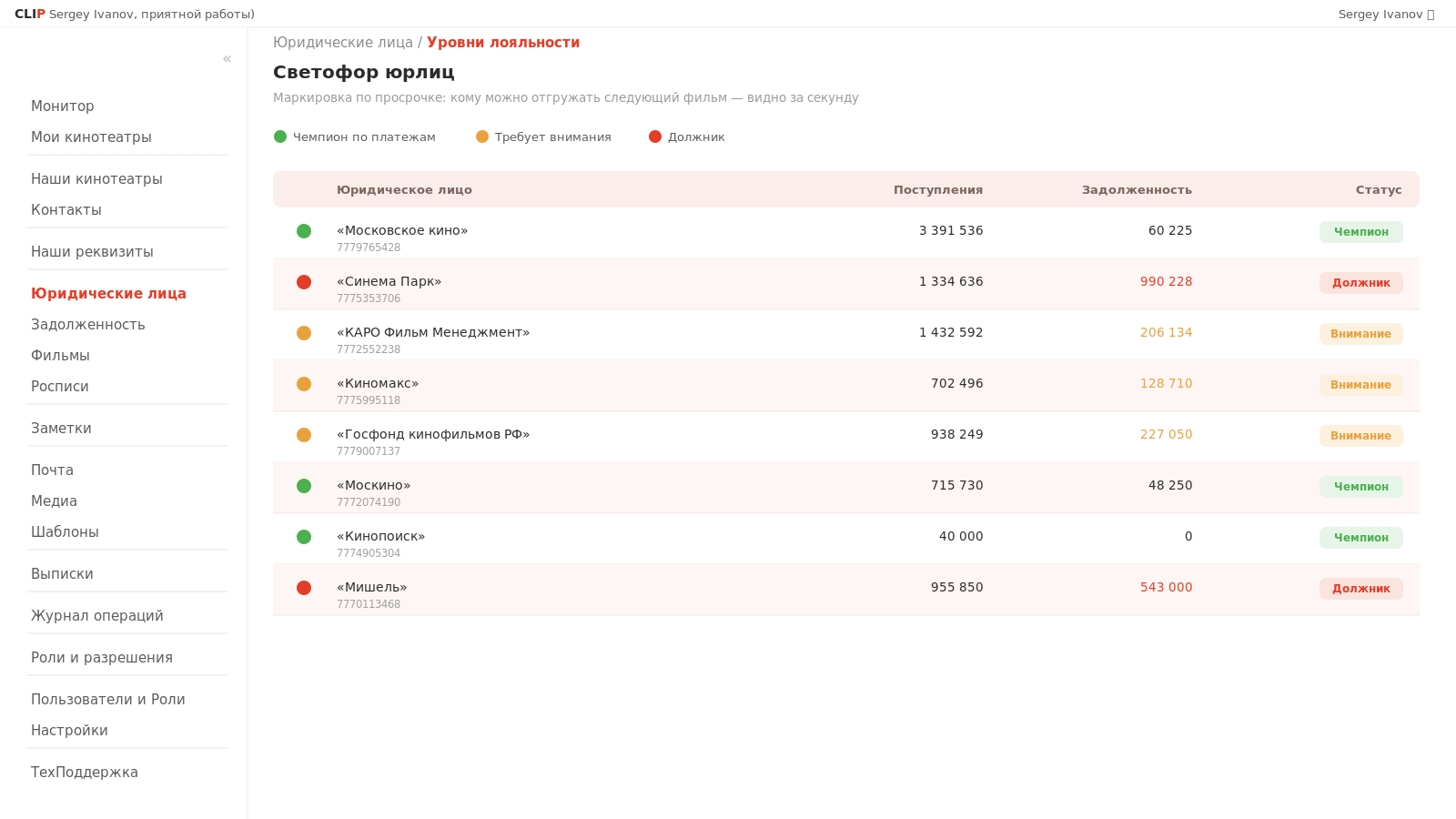Click receipts value 3 391 536
Viewport: 1456px width, 819px height.
(x=951, y=231)
